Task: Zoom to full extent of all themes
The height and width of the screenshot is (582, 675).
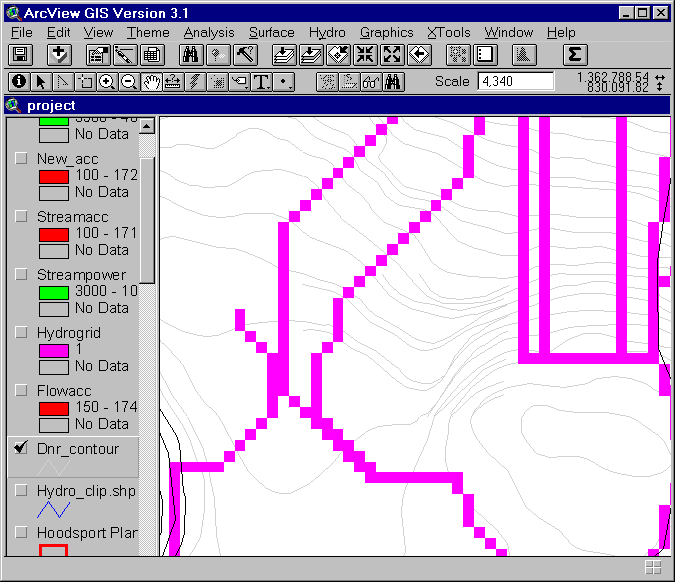Action: tap(284, 55)
